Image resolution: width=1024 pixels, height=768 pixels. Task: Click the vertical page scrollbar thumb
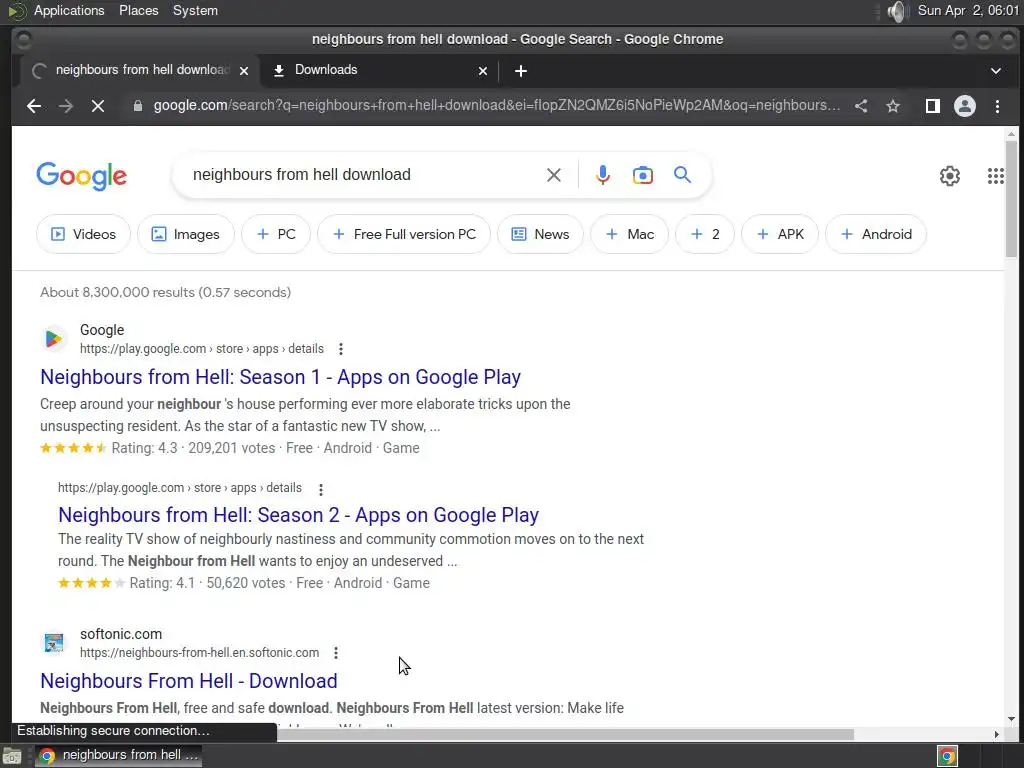(1012, 199)
